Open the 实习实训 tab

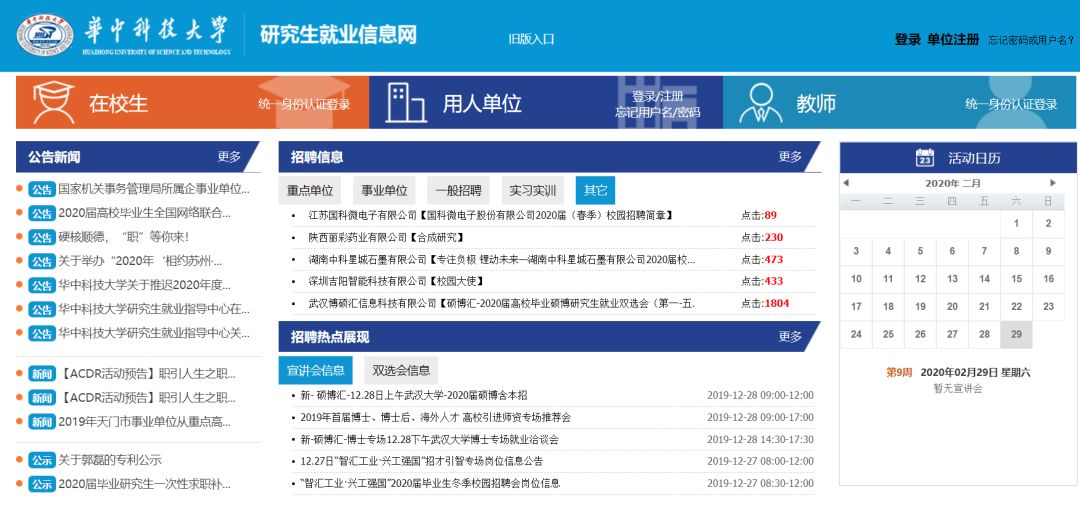click(x=532, y=190)
